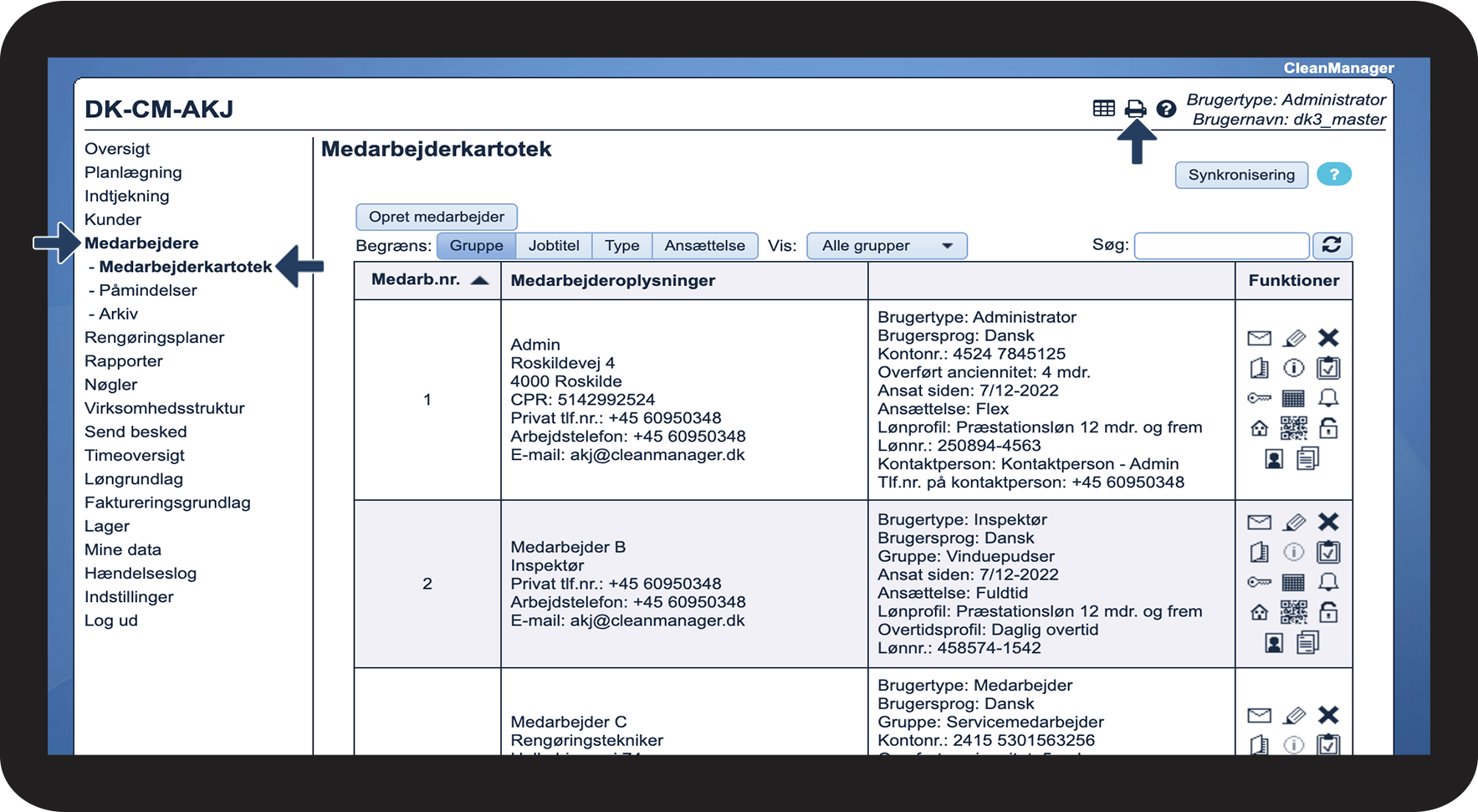The height and width of the screenshot is (812, 1478).
Task: Open the calendar grid icon for Medarbejder B
Action: click(1294, 582)
